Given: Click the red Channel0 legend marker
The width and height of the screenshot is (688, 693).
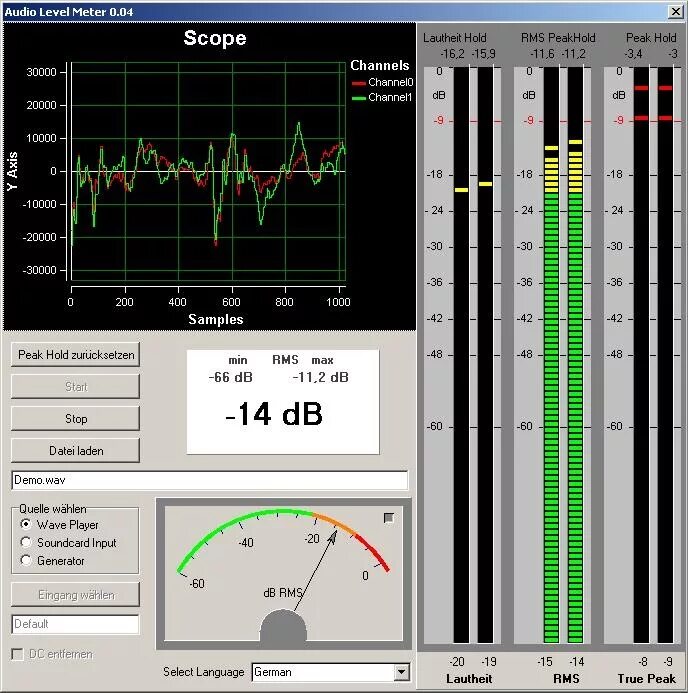Looking at the screenshot, I should coord(358,83).
